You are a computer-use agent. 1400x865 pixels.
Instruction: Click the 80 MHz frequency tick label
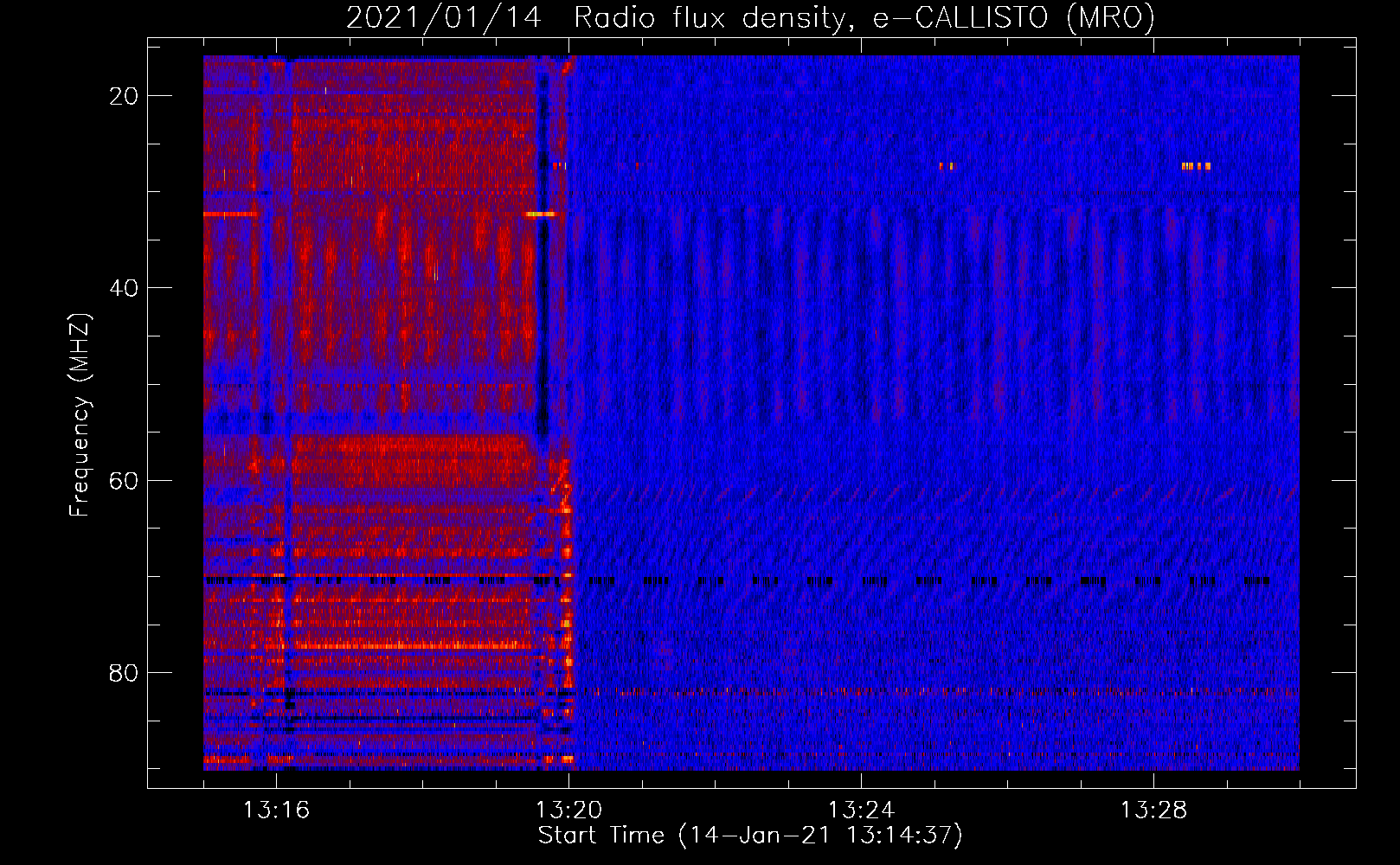[124, 672]
